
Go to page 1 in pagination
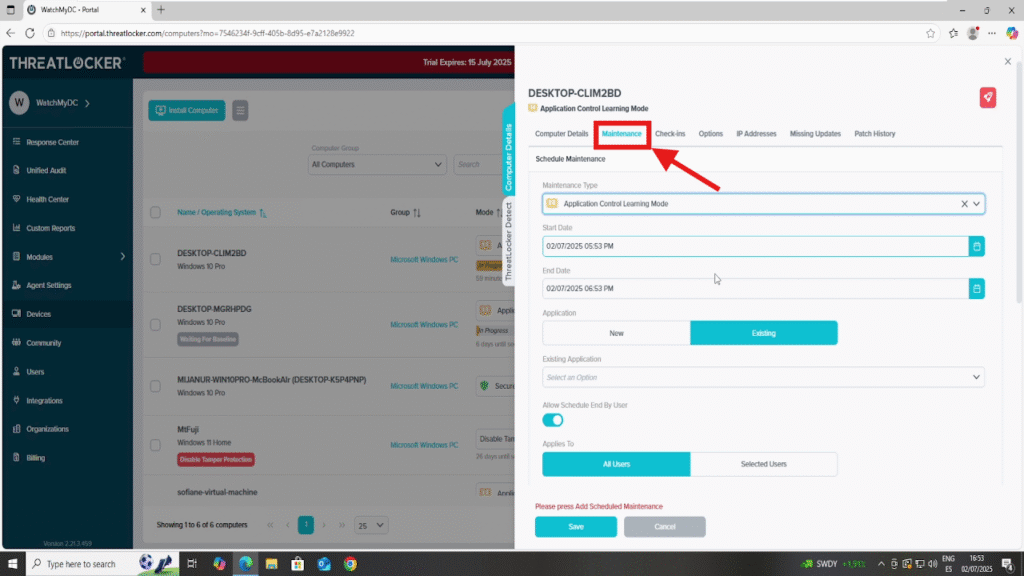pos(306,525)
